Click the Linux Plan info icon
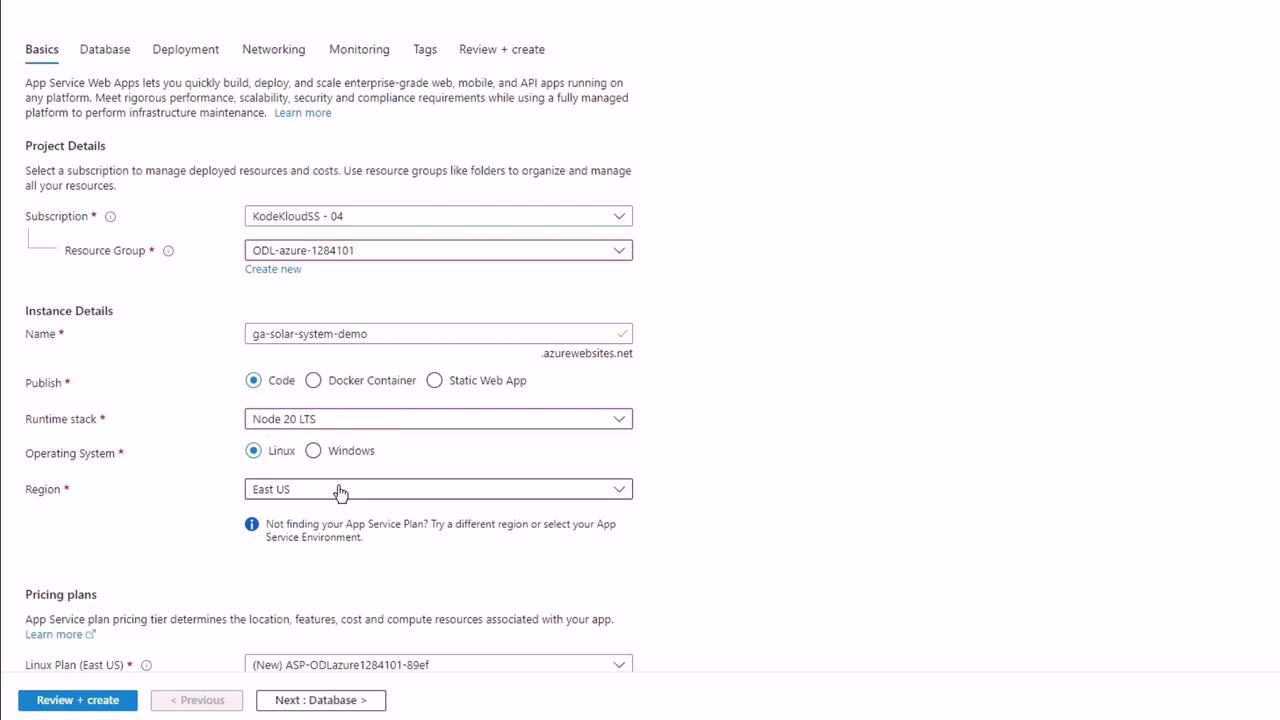This screenshot has width=1280, height=720. [146, 666]
